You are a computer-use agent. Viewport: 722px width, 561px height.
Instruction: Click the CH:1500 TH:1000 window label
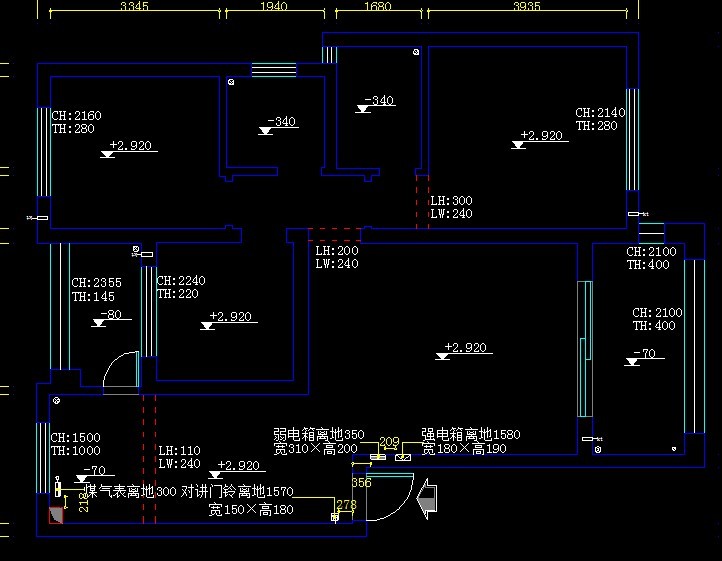76,444
